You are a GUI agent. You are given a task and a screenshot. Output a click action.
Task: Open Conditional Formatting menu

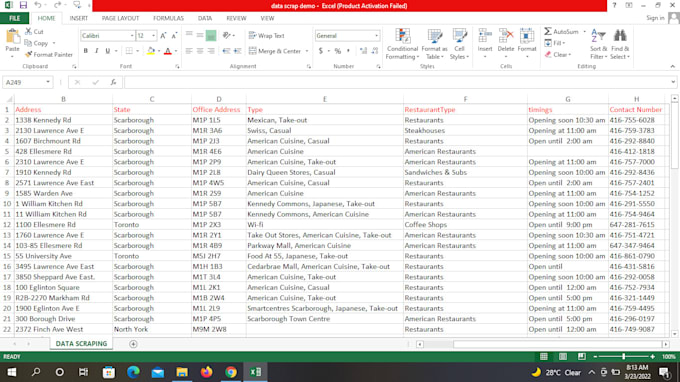[402, 44]
